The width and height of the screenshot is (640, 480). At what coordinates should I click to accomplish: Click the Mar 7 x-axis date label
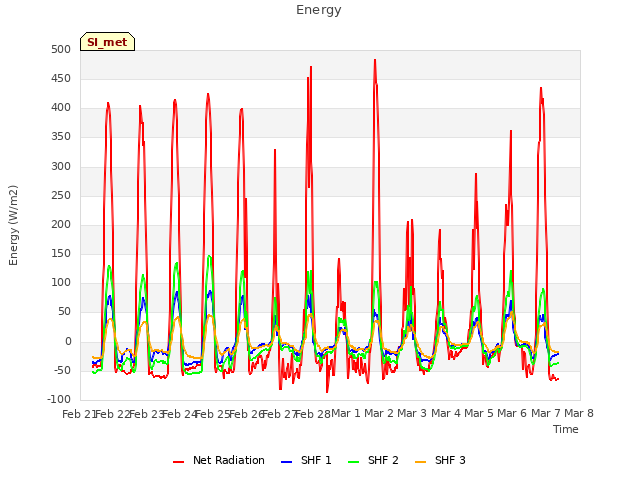pos(546,413)
